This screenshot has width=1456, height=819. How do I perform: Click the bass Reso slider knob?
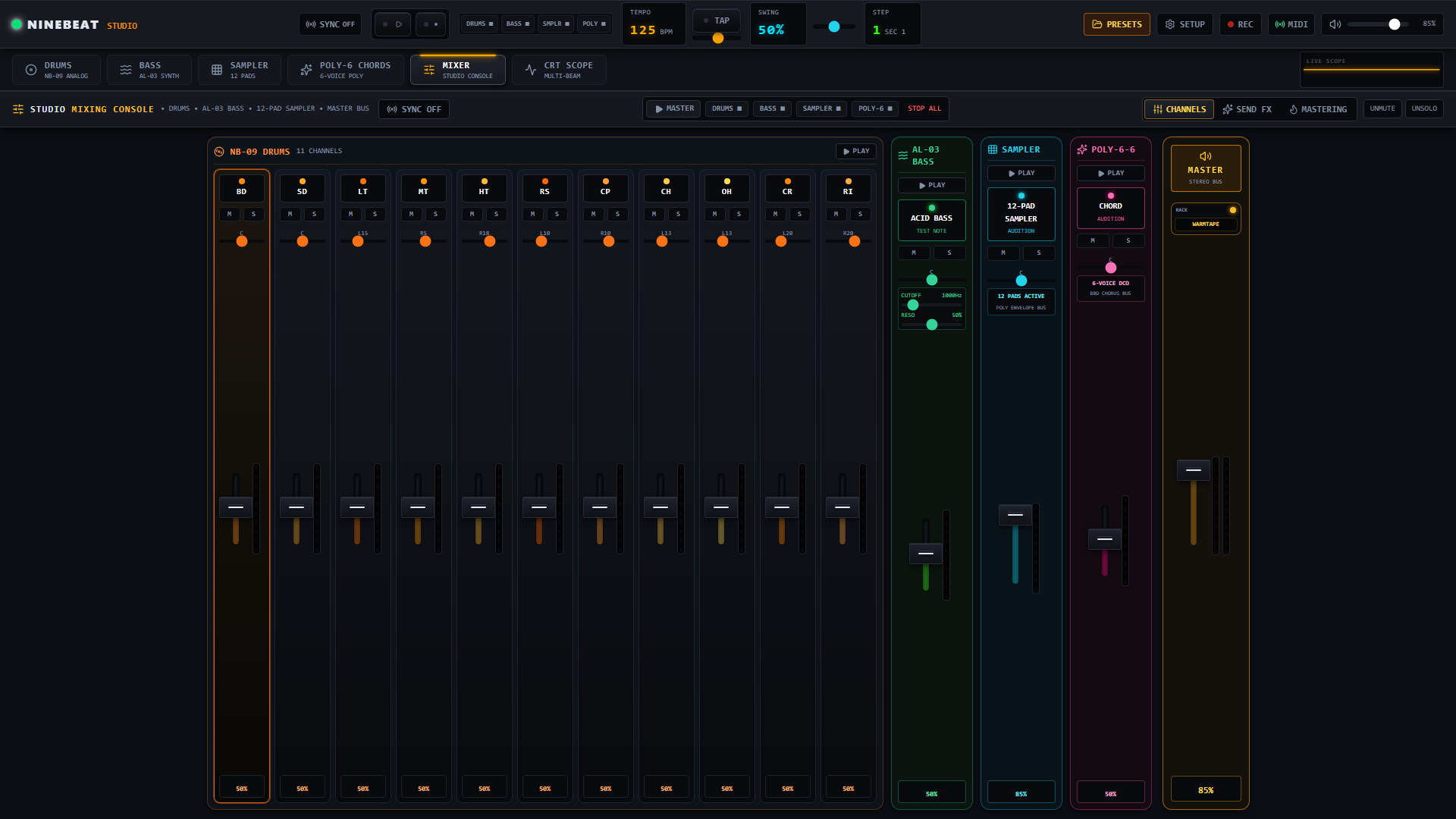click(932, 325)
